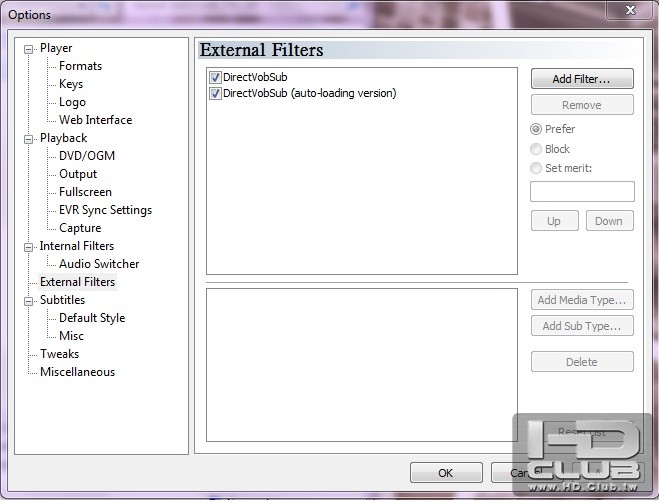
Task: Click the Remove filter button
Action: pyautogui.click(x=582, y=105)
